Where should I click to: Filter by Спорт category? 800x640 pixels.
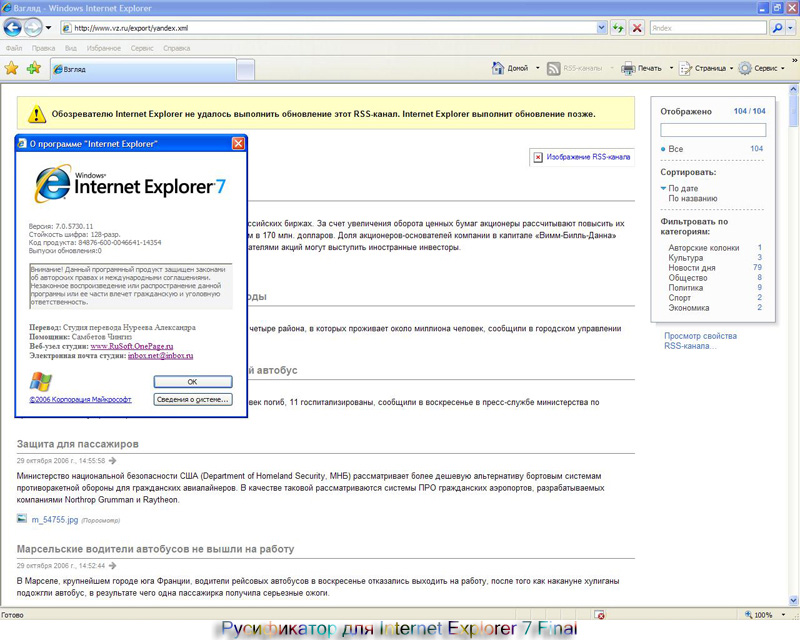680,298
